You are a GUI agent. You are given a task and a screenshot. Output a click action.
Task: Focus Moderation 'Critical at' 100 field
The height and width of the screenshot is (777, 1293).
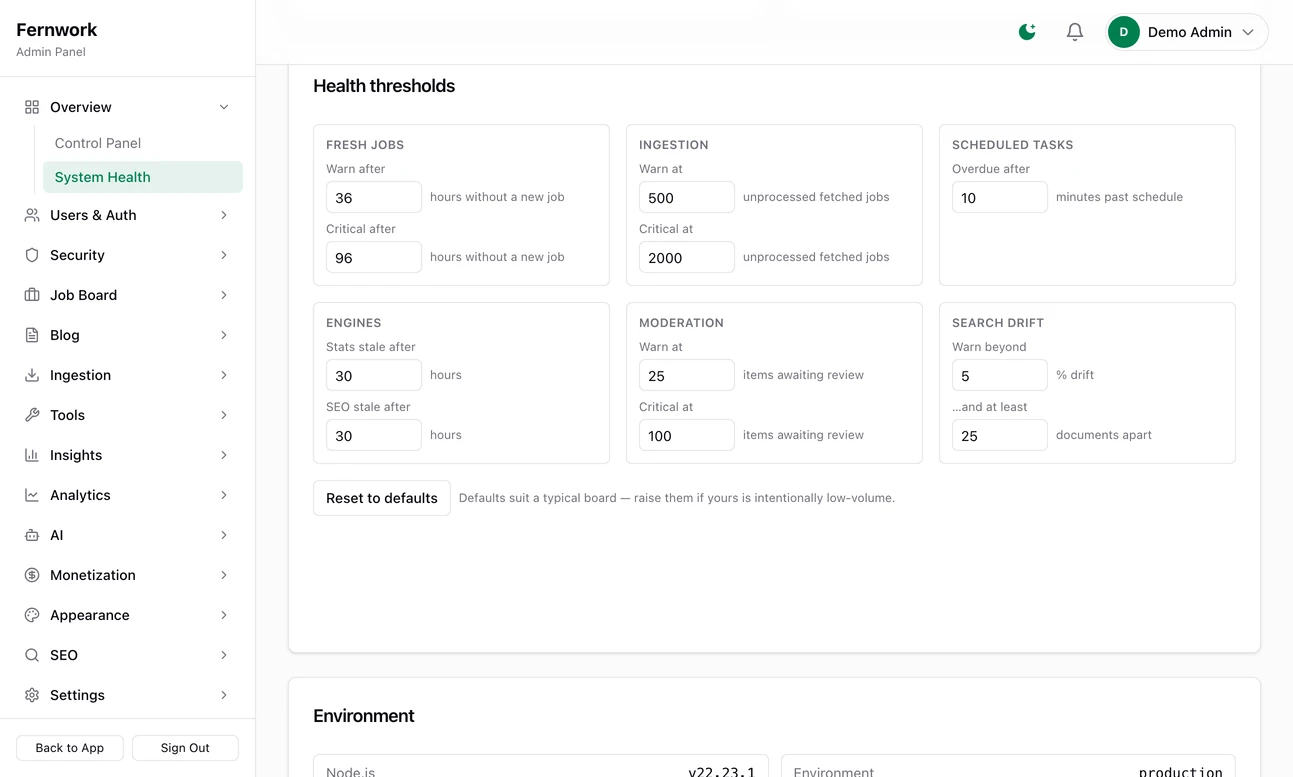click(x=687, y=435)
